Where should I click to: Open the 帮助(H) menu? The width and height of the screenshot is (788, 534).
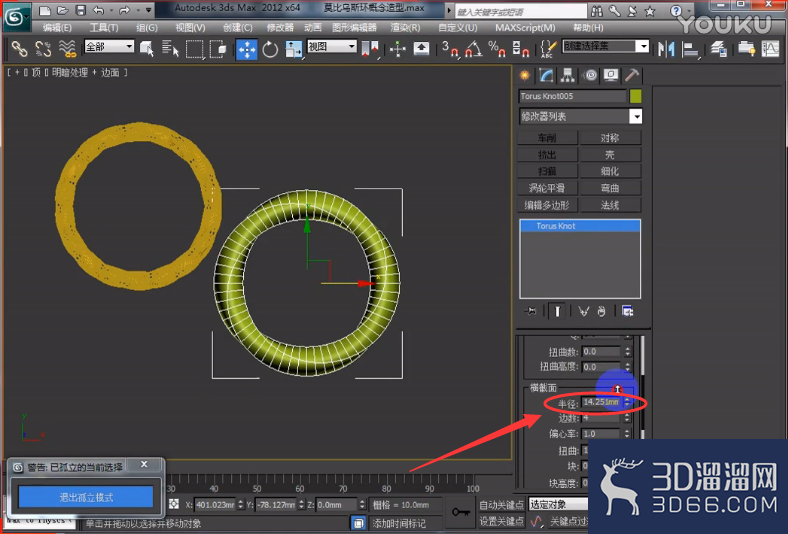click(588, 28)
